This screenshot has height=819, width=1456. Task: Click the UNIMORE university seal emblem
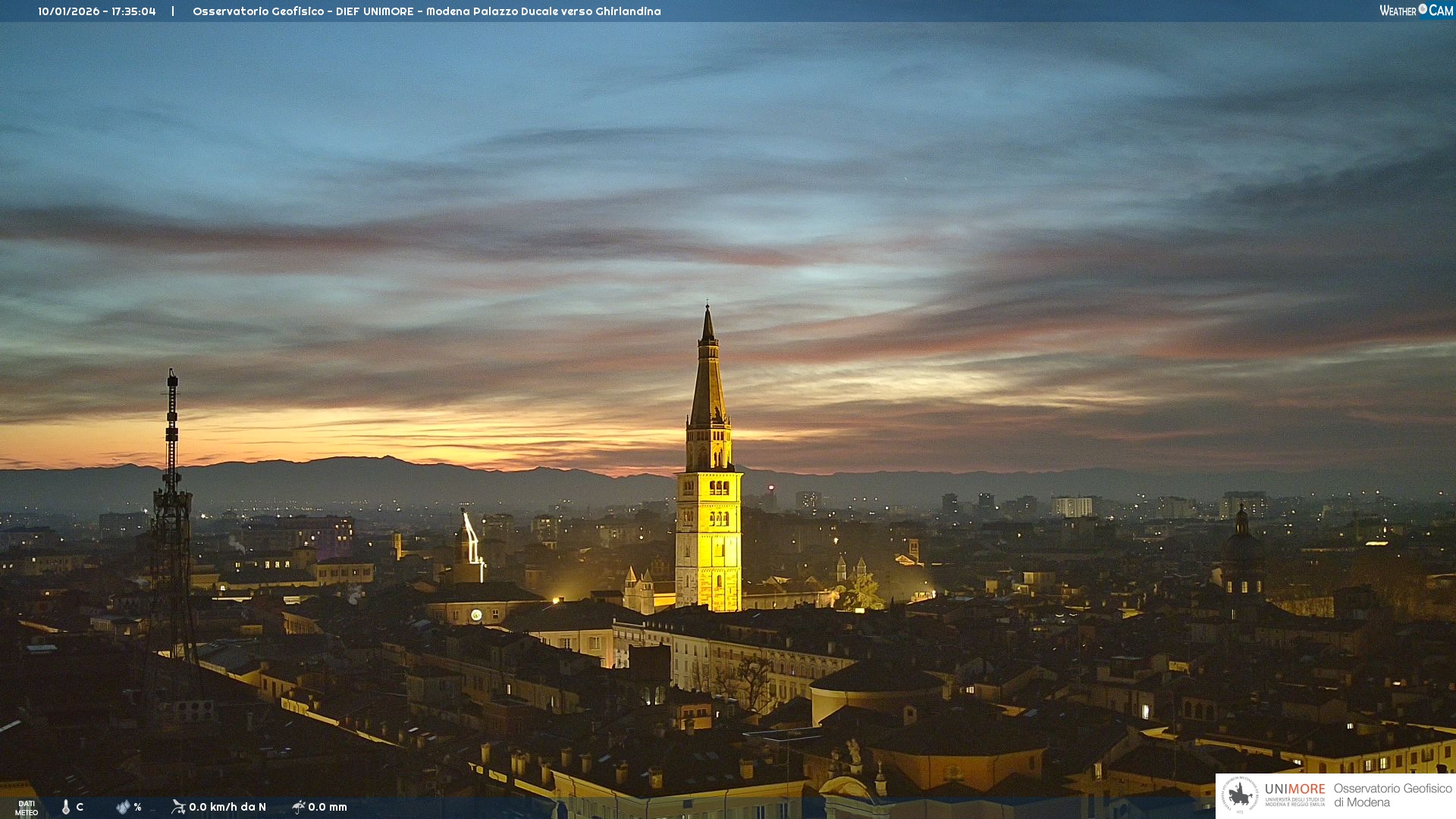(x=1240, y=795)
